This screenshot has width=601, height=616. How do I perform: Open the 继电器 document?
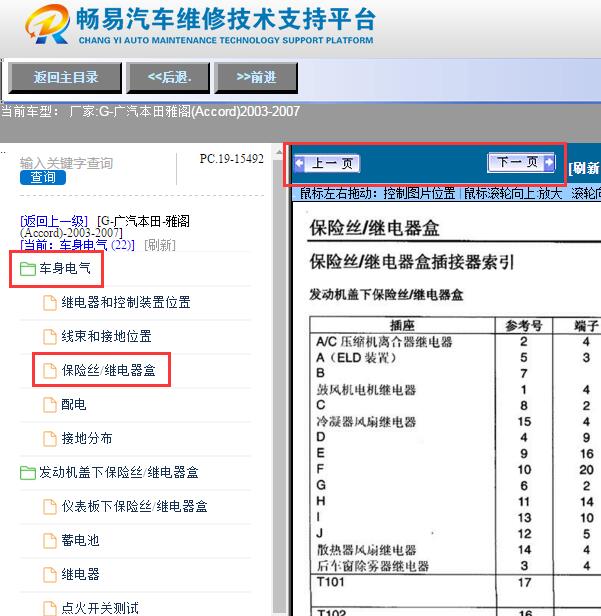point(80,574)
